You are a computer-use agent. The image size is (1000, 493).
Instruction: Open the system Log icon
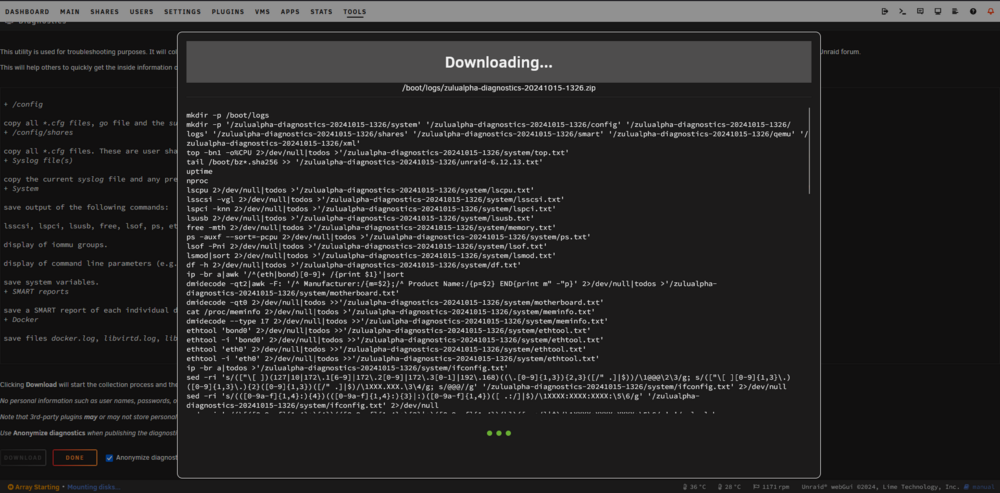click(x=955, y=11)
